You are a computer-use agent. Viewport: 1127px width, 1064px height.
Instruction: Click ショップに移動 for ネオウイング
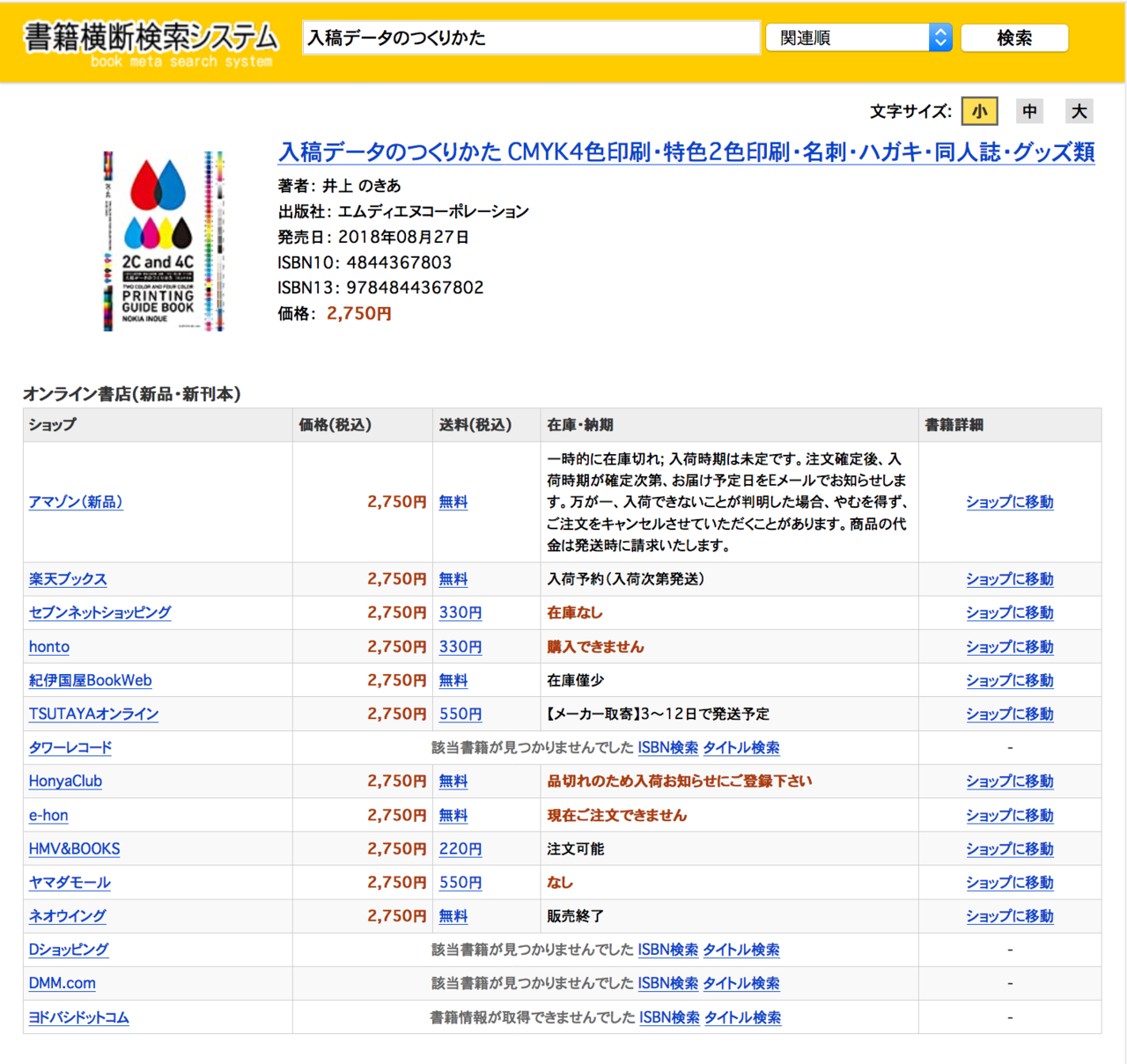[x=1009, y=915]
